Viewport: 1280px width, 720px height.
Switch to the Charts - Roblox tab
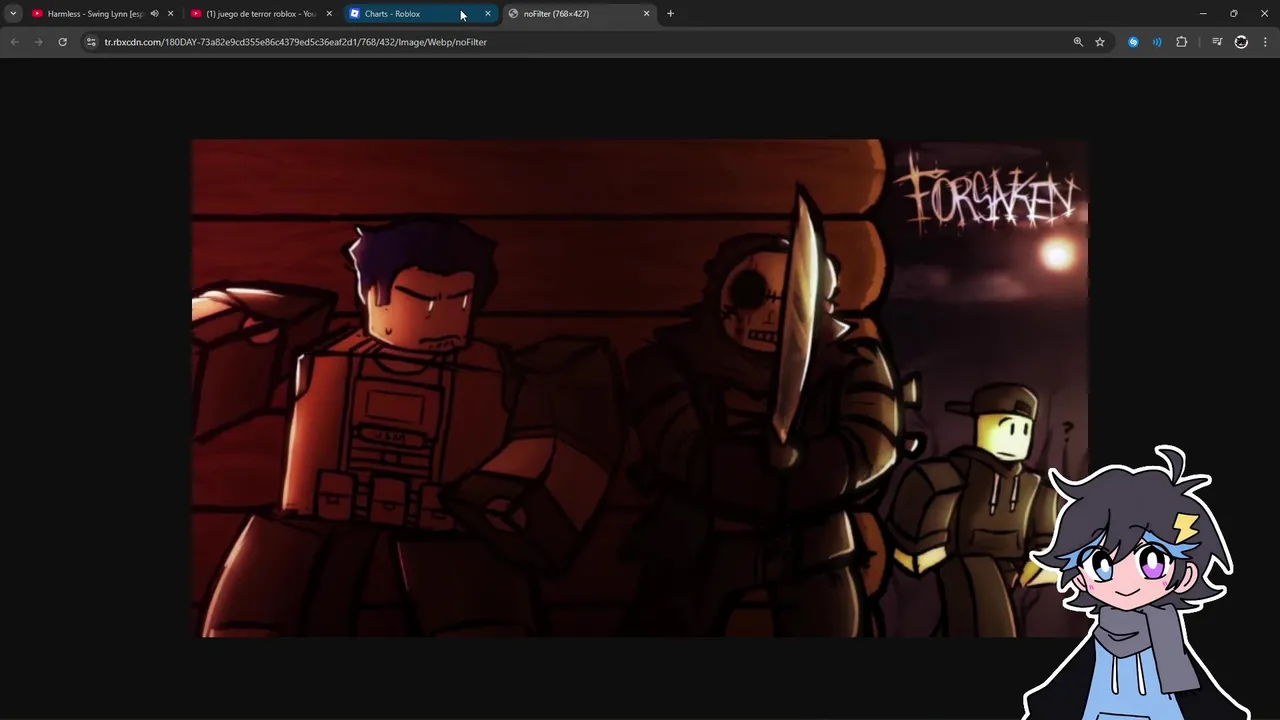421,14
